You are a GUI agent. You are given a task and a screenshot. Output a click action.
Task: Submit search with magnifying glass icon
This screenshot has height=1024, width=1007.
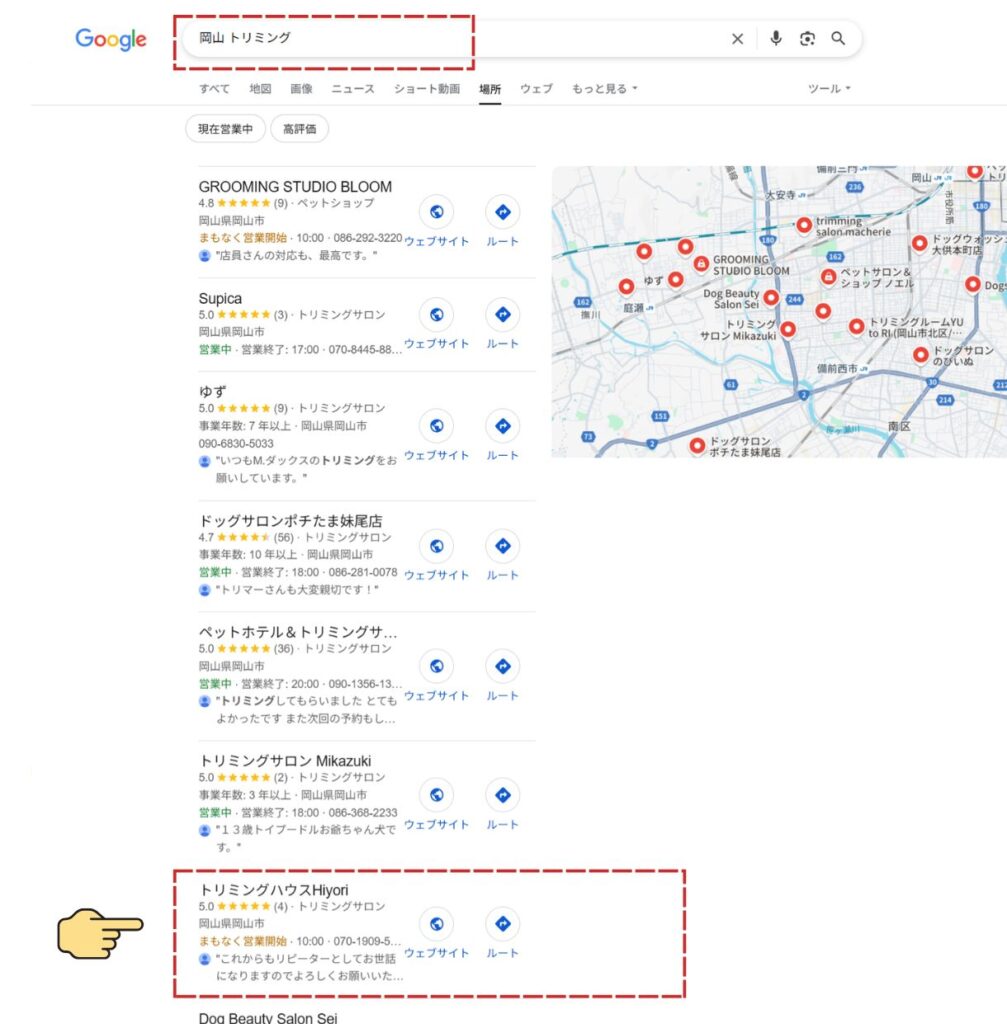coord(838,39)
